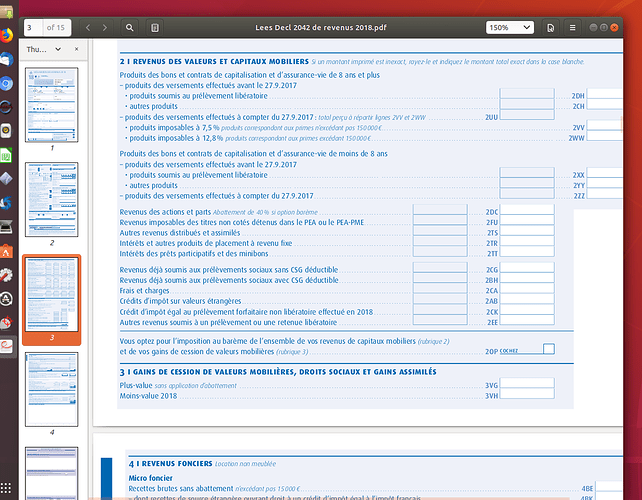Open Thunderbird mail from the dock
Image resolution: width=642 pixels, height=500 pixels.
(6, 60)
